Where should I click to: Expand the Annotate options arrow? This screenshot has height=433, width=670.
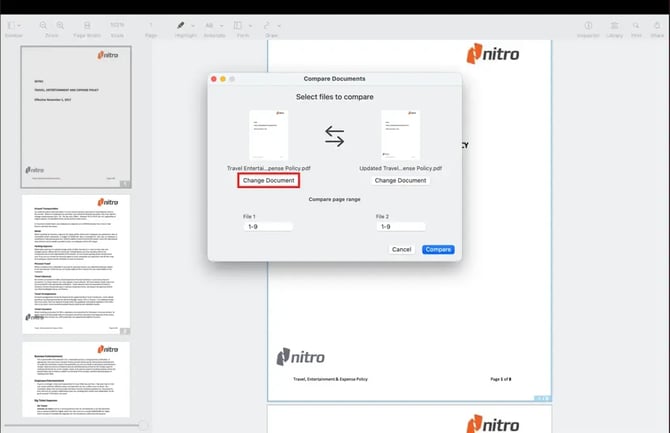click(x=221, y=26)
